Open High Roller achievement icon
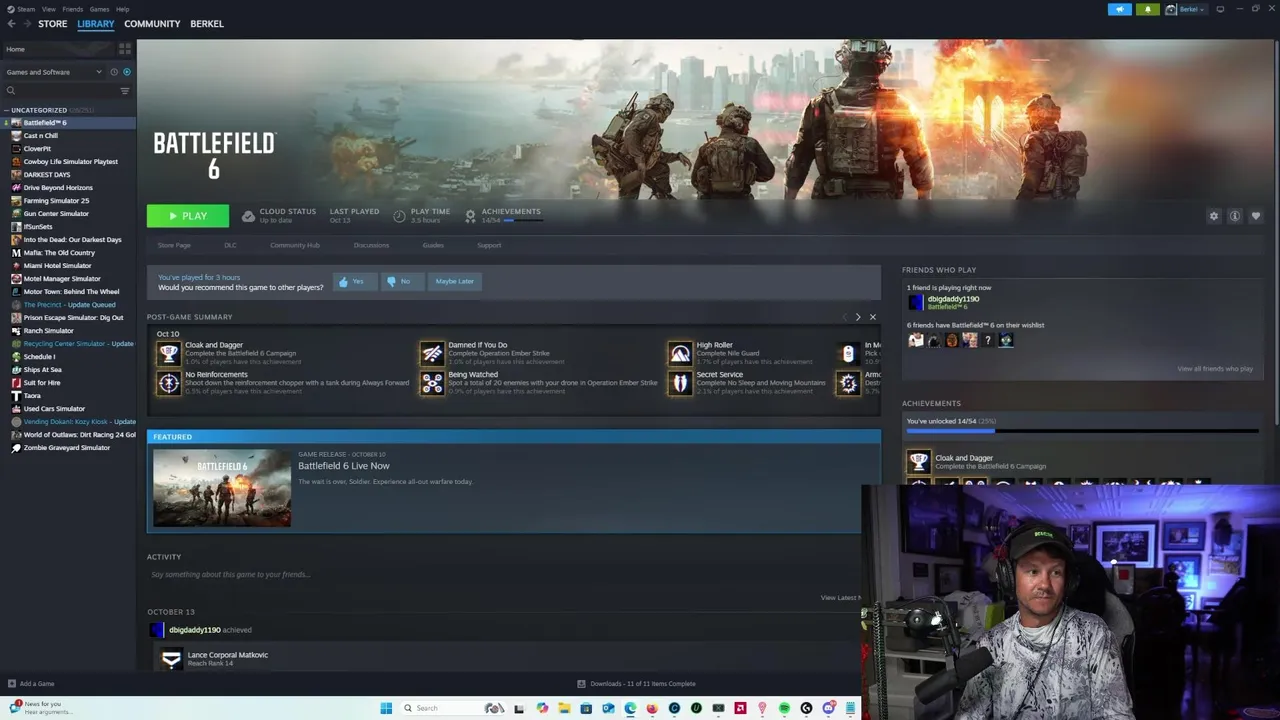1280x720 pixels. 680,353
